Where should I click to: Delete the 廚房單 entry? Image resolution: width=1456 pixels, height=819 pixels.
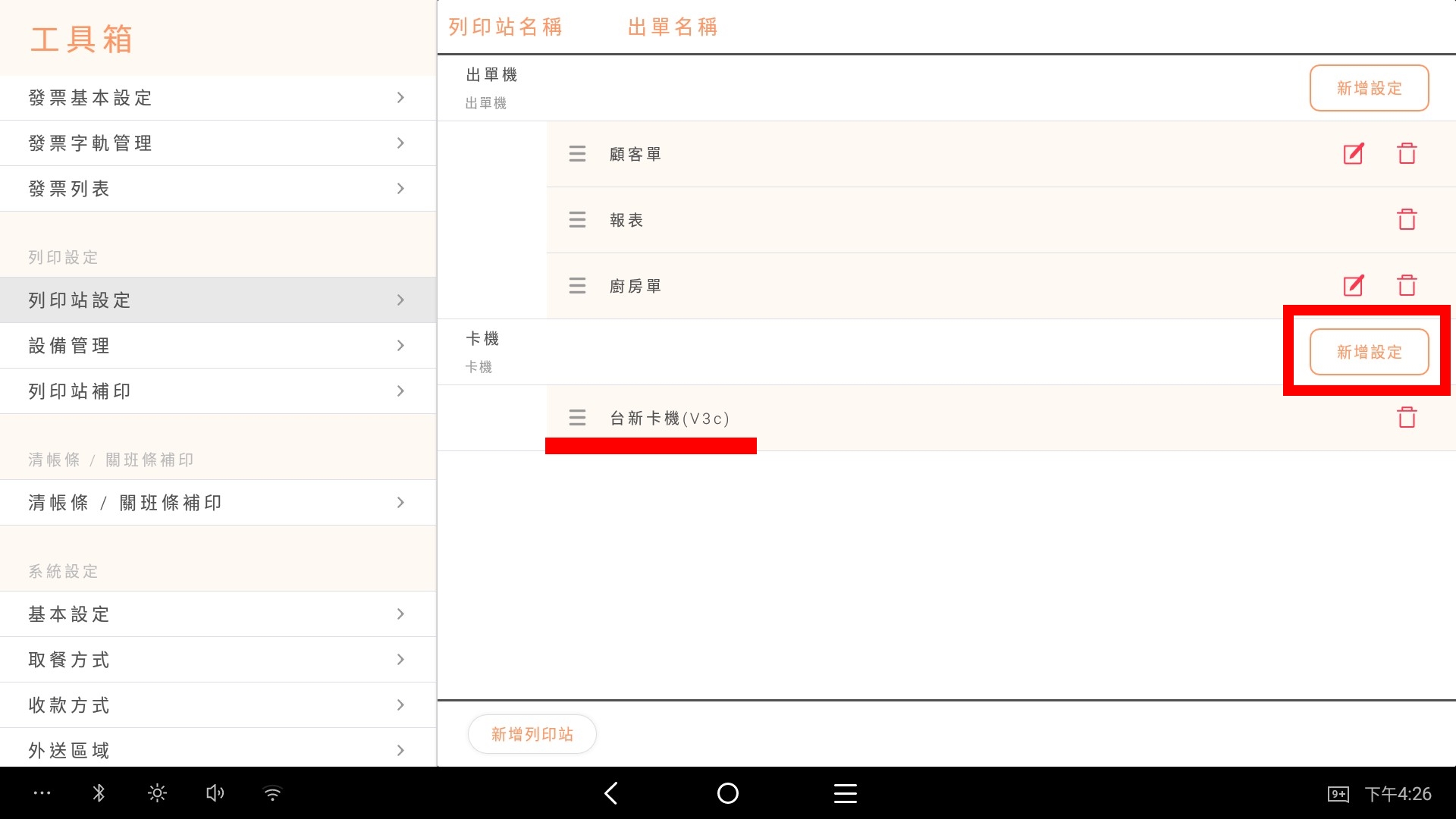(x=1407, y=286)
